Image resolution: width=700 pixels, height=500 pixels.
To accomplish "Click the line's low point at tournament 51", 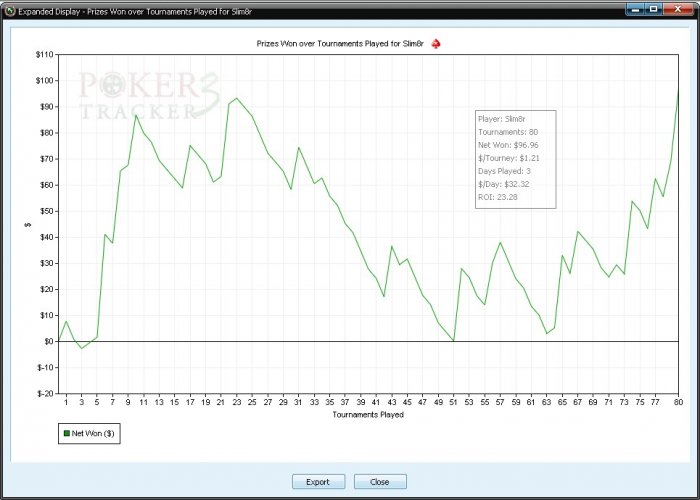I will click(454, 341).
